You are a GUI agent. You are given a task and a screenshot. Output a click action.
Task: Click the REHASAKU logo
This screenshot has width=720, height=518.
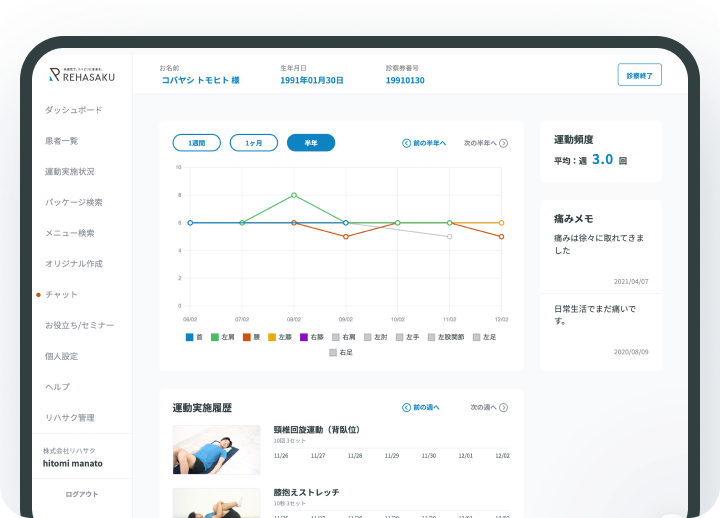81,74
